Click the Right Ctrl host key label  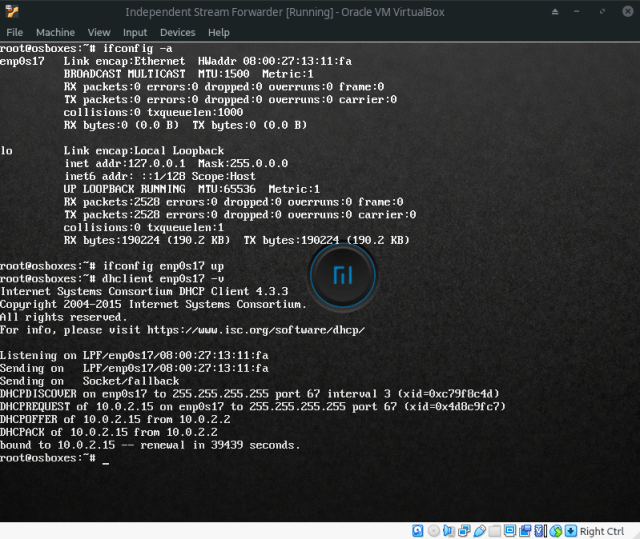[602, 531]
